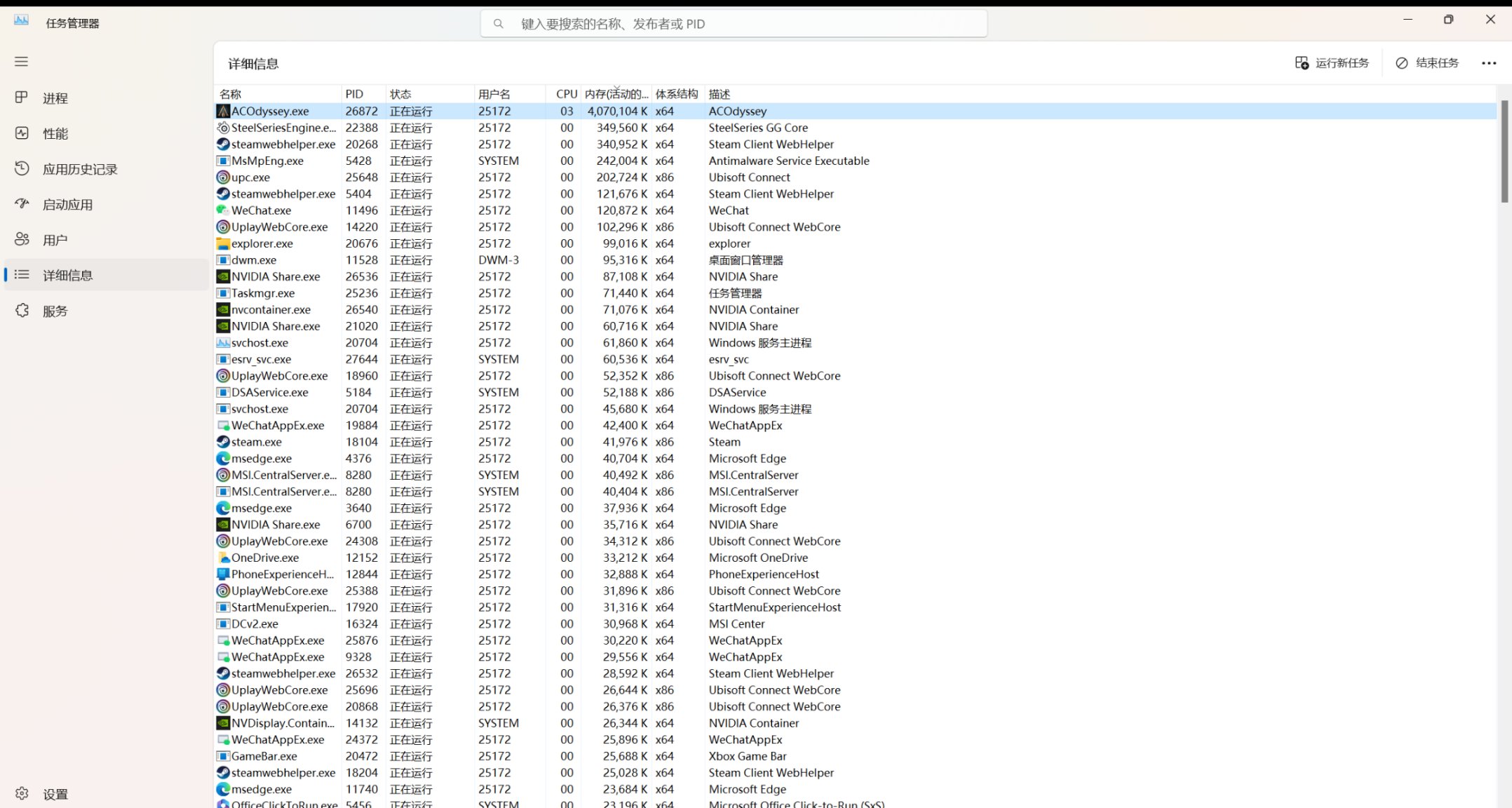Select the Antimalware Service Executable description
Image resolution: width=1512 pixels, height=808 pixels.
[x=789, y=161]
